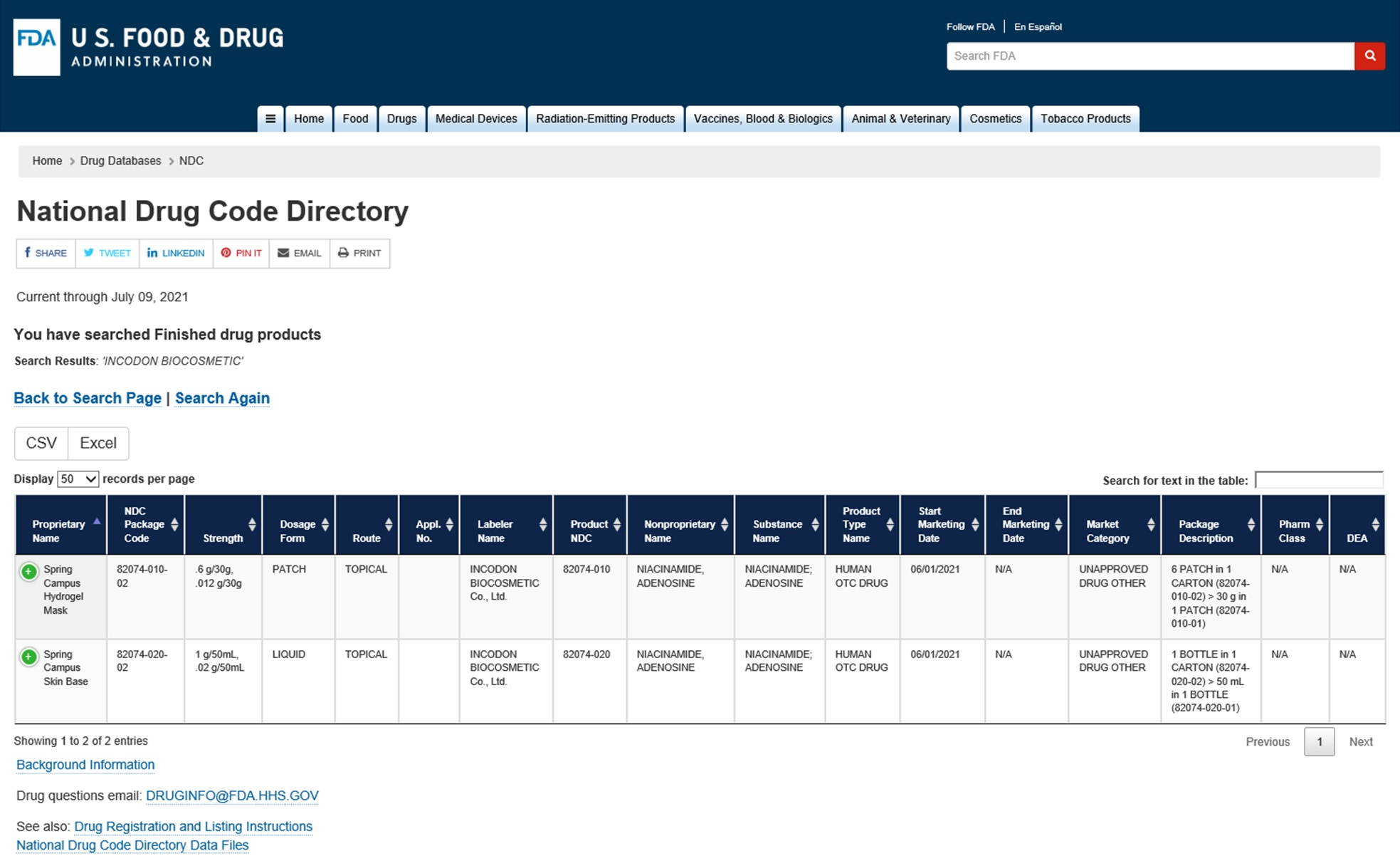Viewport: 1400px width, 856px height.
Task: Share page on Facebook
Action: pos(46,253)
